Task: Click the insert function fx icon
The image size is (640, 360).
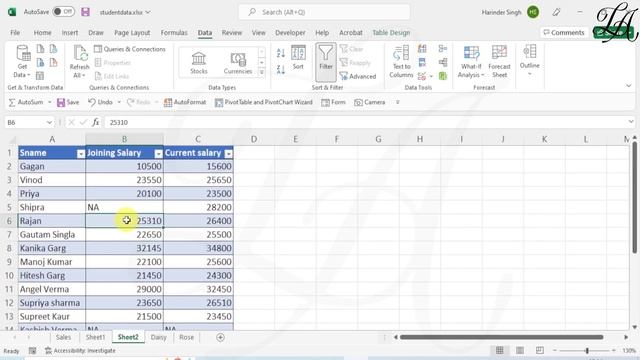Action: click(x=96, y=122)
